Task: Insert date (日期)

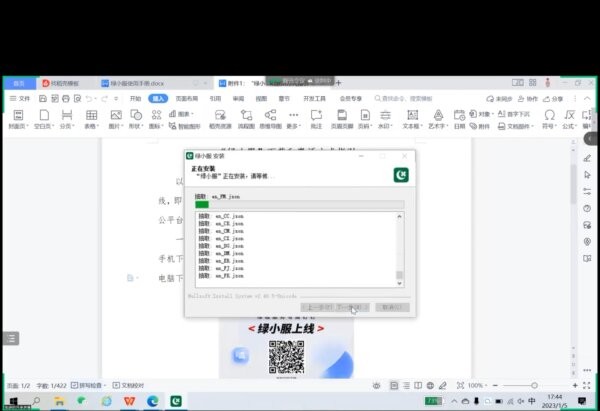Action: click(x=459, y=119)
